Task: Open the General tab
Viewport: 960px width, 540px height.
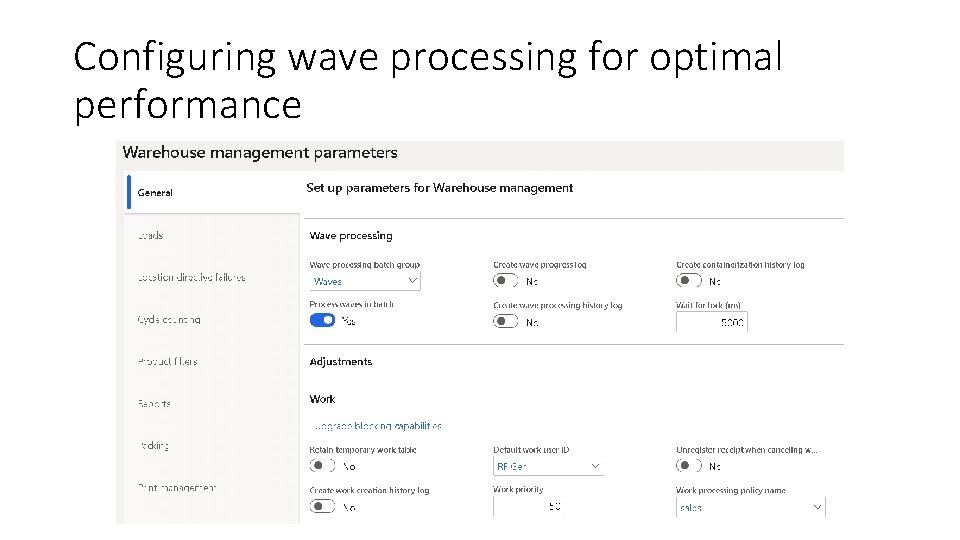Action: pyautogui.click(x=156, y=192)
